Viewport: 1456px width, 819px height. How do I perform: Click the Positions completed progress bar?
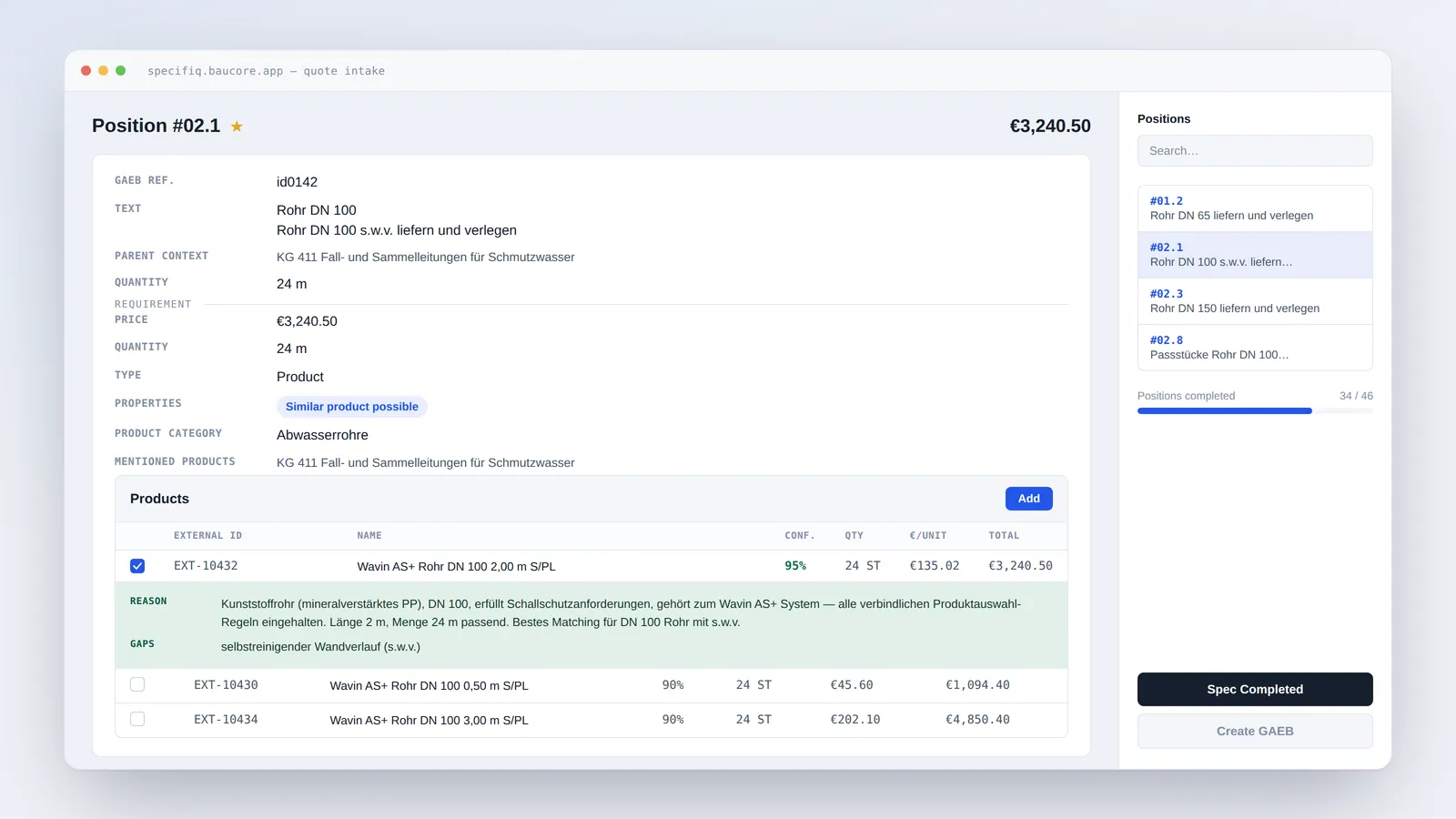tap(1255, 411)
